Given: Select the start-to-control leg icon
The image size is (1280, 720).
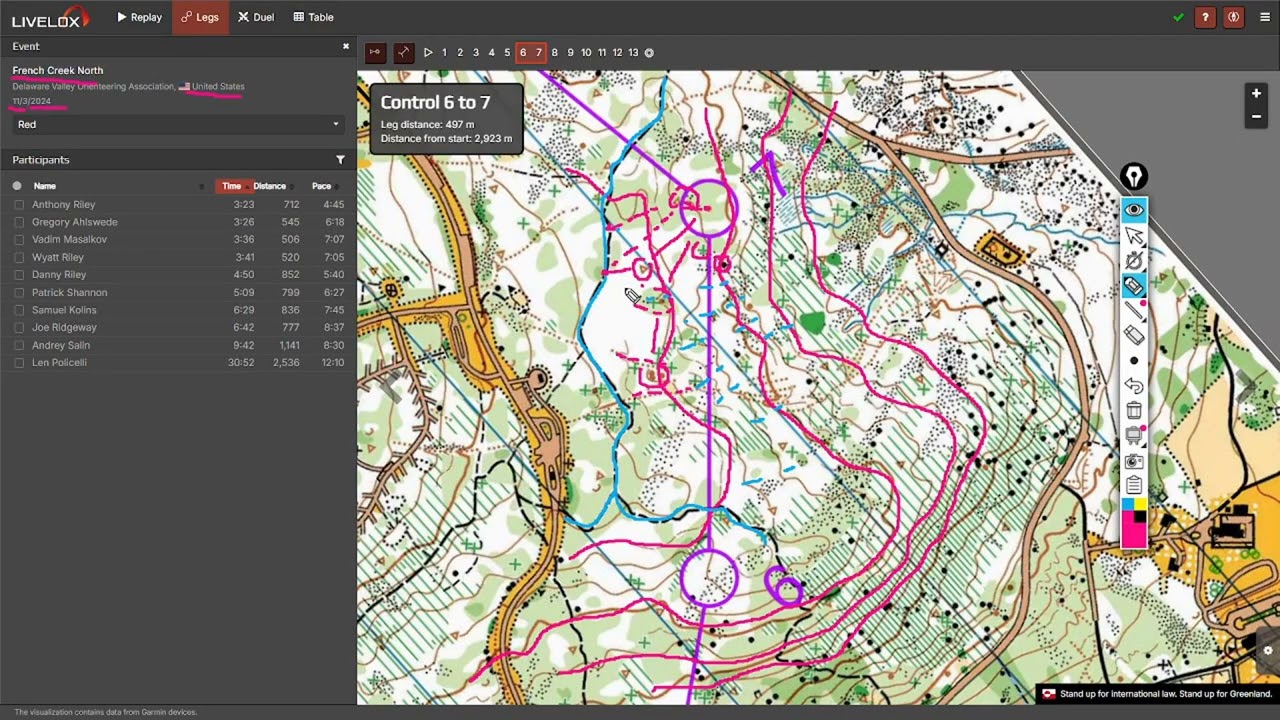Looking at the screenshot, I should pos(375,52).
